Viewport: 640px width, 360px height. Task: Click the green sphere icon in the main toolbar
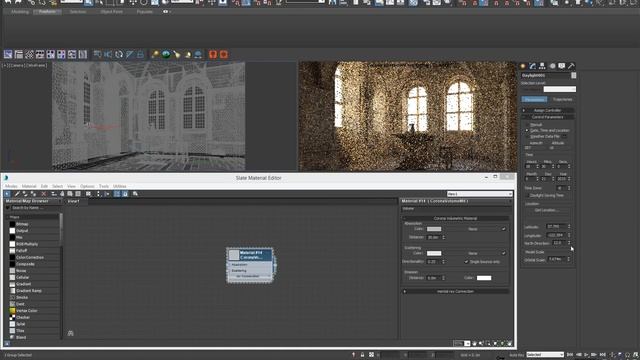166,54
